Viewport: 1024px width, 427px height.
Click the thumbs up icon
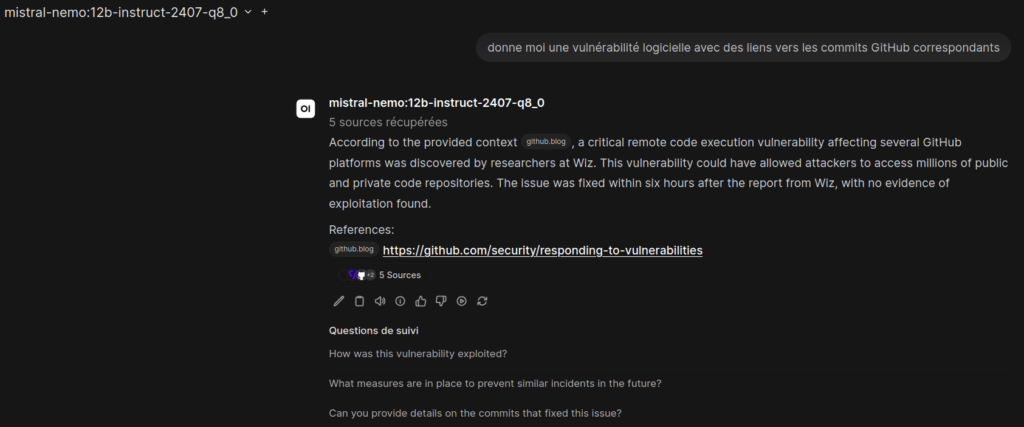(421, 300)
